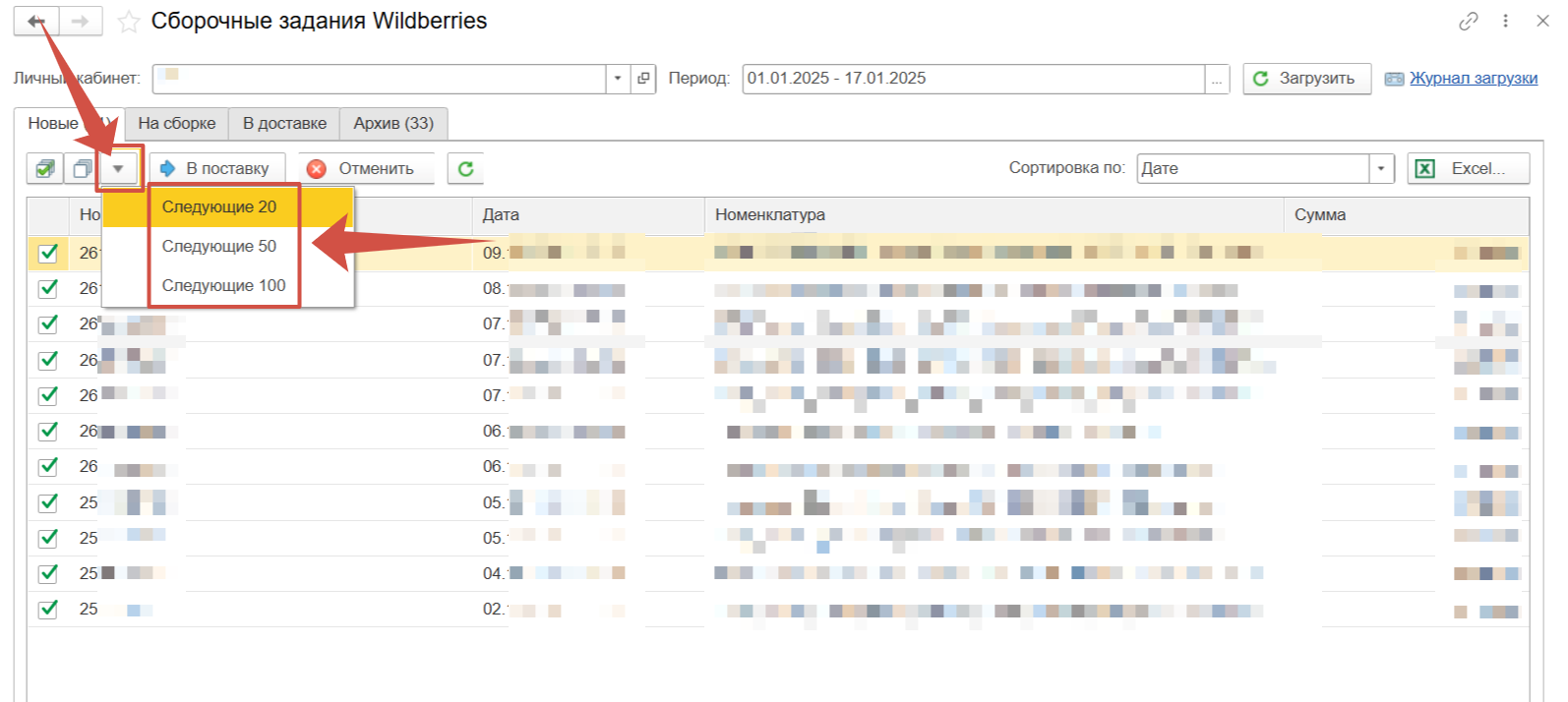The height and width of the screenshot is (702, 1568).
Task: Uncheck the row dated 04.
Action: (47, 573)
